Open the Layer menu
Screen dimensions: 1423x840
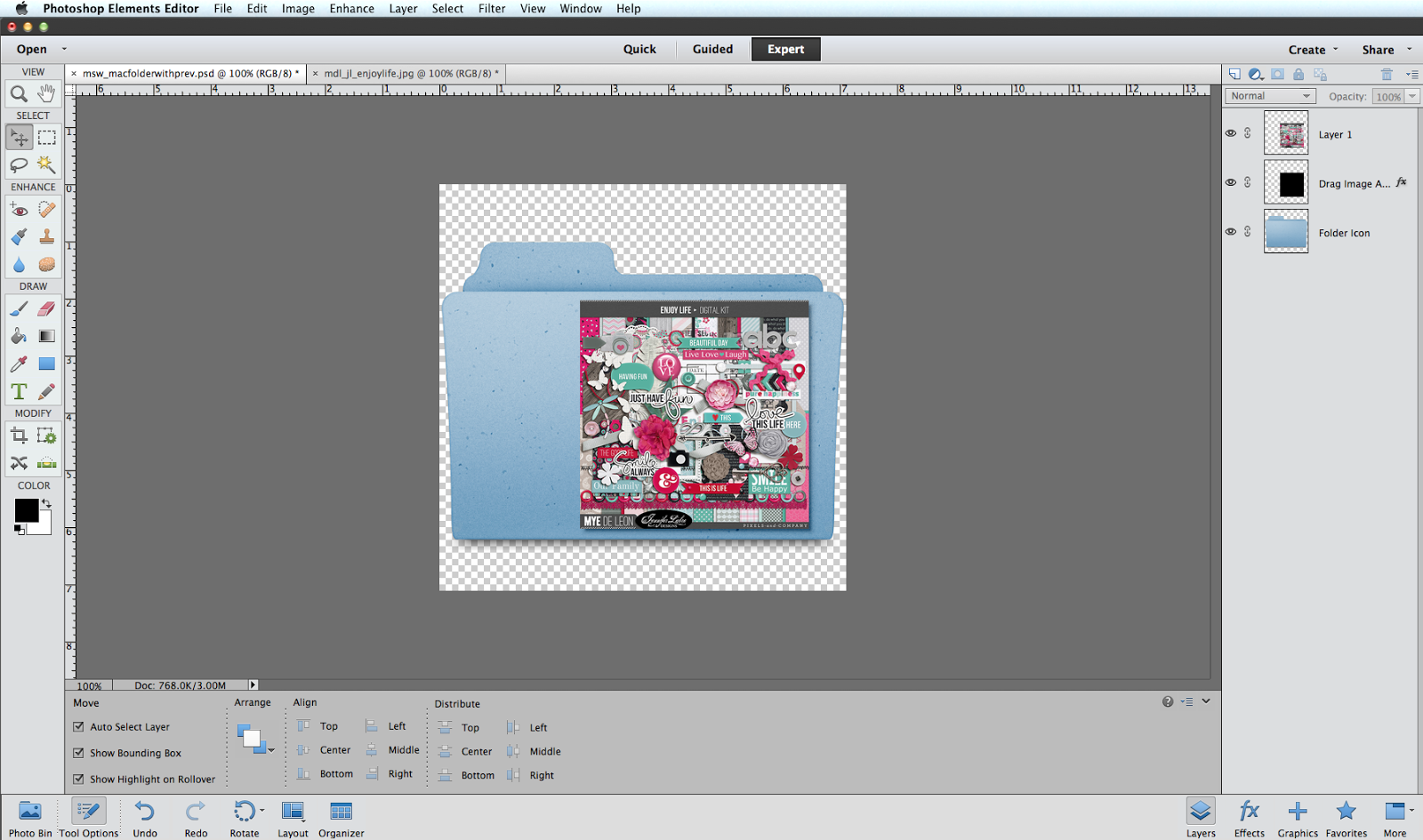[x=403, y=9]
